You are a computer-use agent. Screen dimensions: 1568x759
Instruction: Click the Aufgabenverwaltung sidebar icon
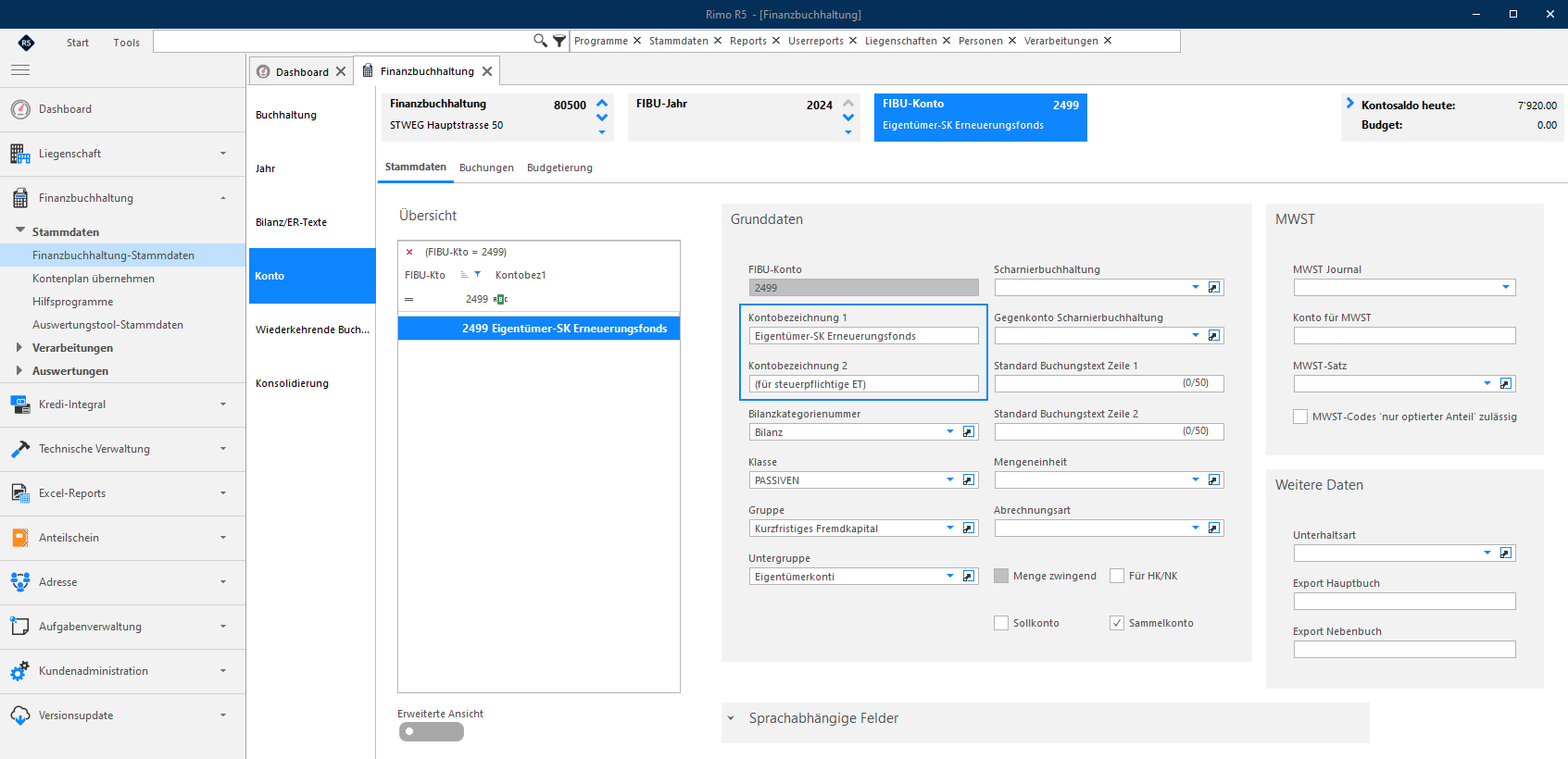[20, 627]
